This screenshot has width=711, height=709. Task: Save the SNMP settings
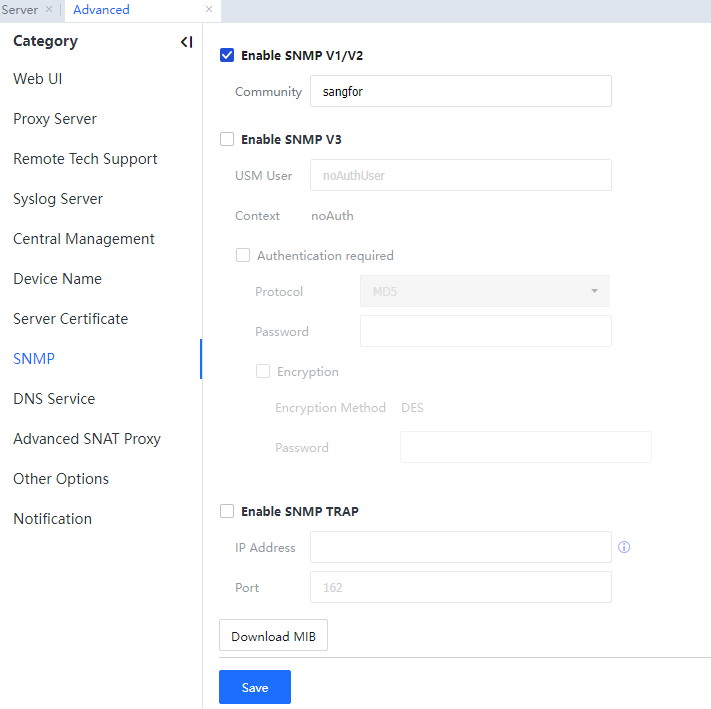click(255, 688)
